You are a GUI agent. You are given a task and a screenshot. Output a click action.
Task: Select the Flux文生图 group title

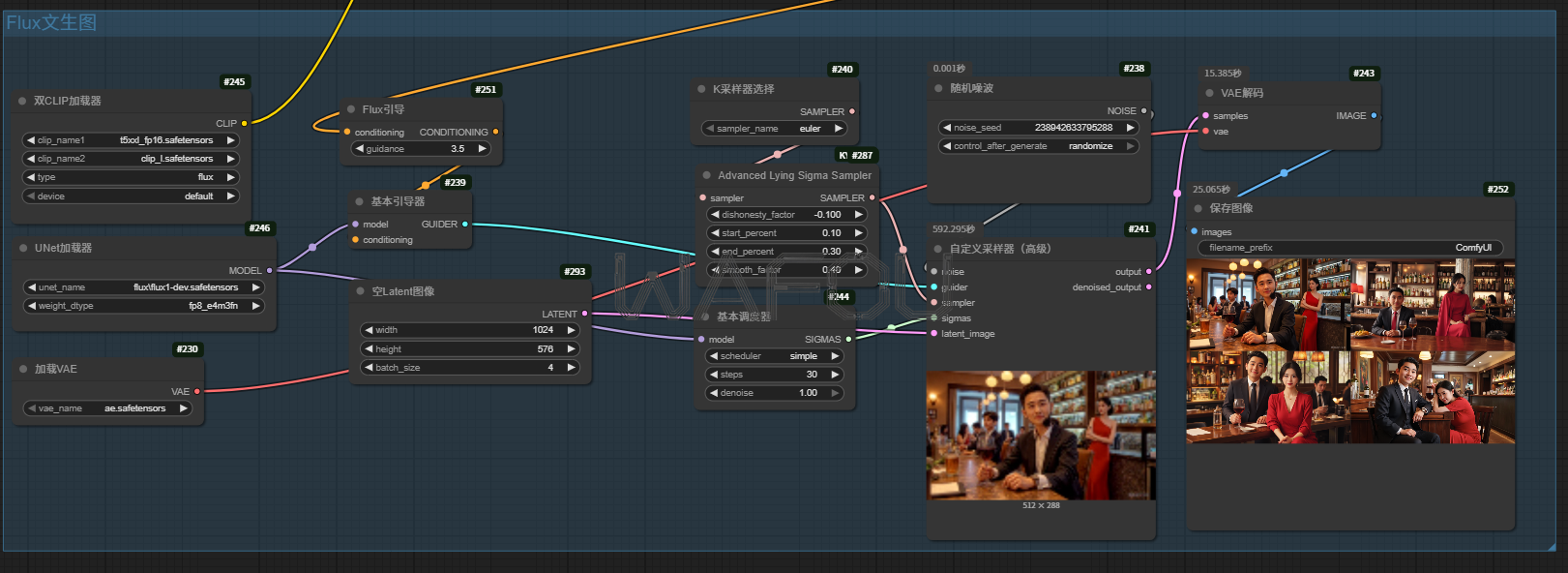point(51,22)
